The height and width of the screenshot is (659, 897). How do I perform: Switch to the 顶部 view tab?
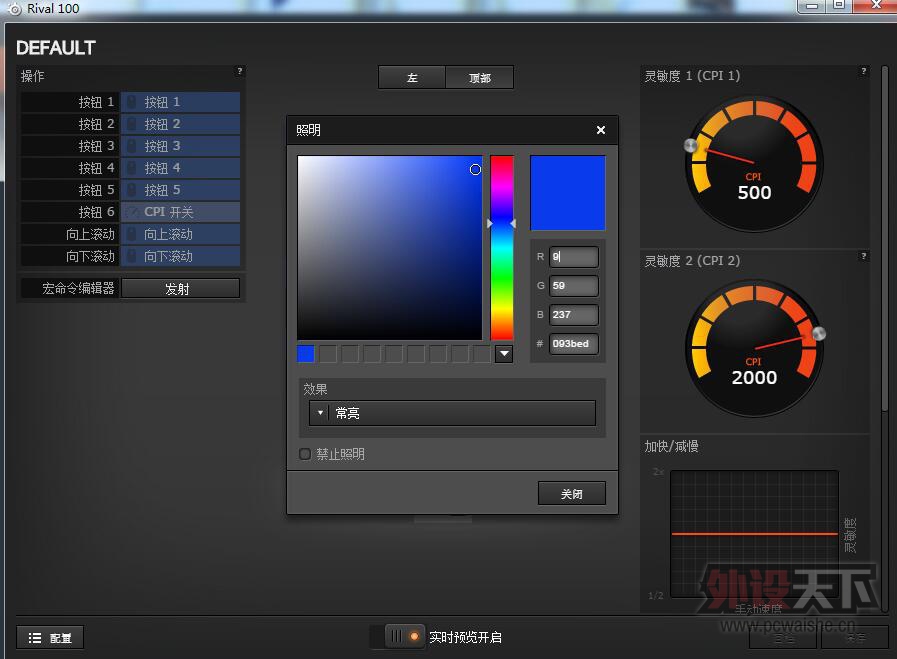click(479, 77)
